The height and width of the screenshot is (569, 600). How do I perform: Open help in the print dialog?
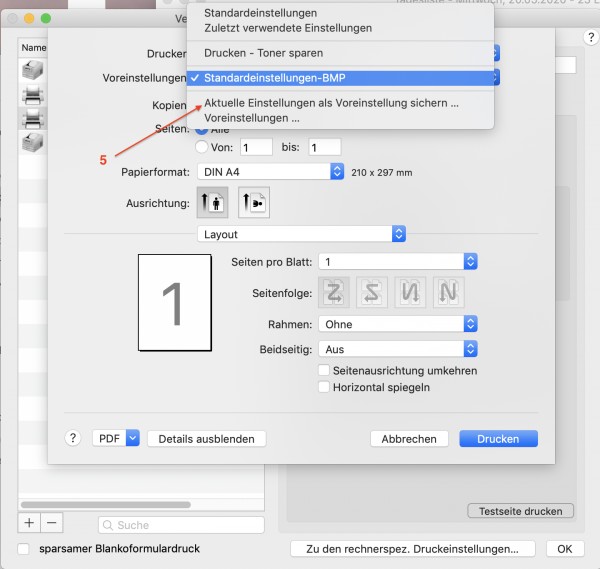[x=73, y=438]
